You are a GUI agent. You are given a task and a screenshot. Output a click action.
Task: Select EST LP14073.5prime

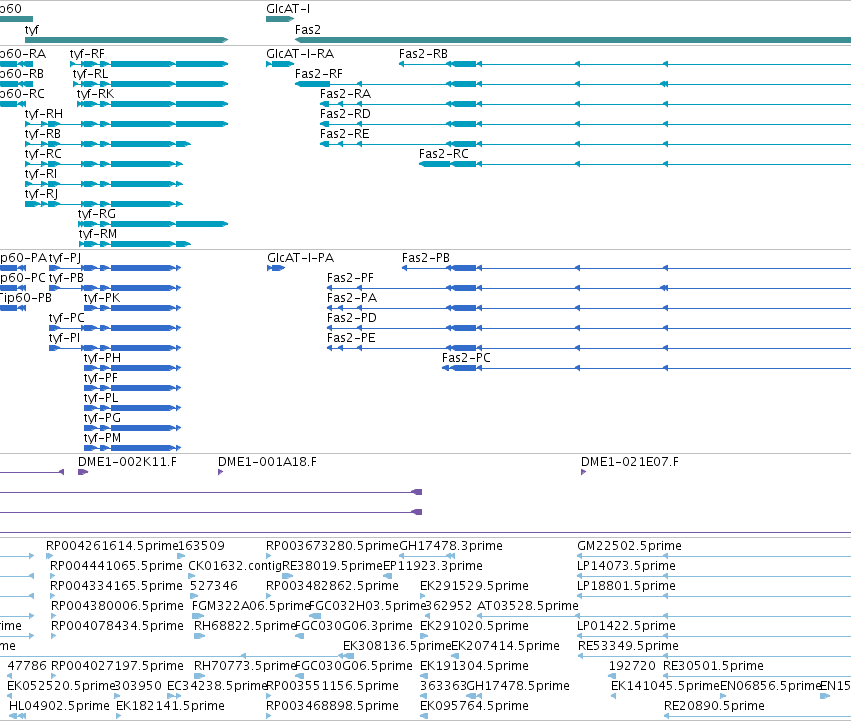(714, 576)
